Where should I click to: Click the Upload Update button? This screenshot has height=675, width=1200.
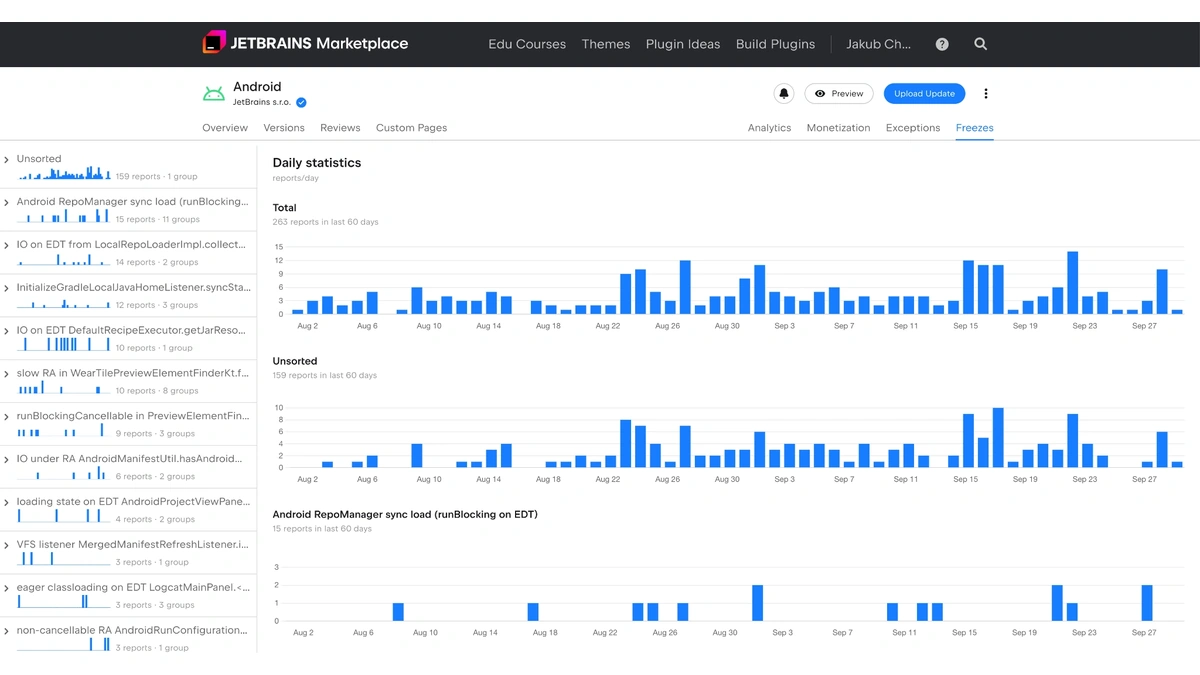point(924,94)
